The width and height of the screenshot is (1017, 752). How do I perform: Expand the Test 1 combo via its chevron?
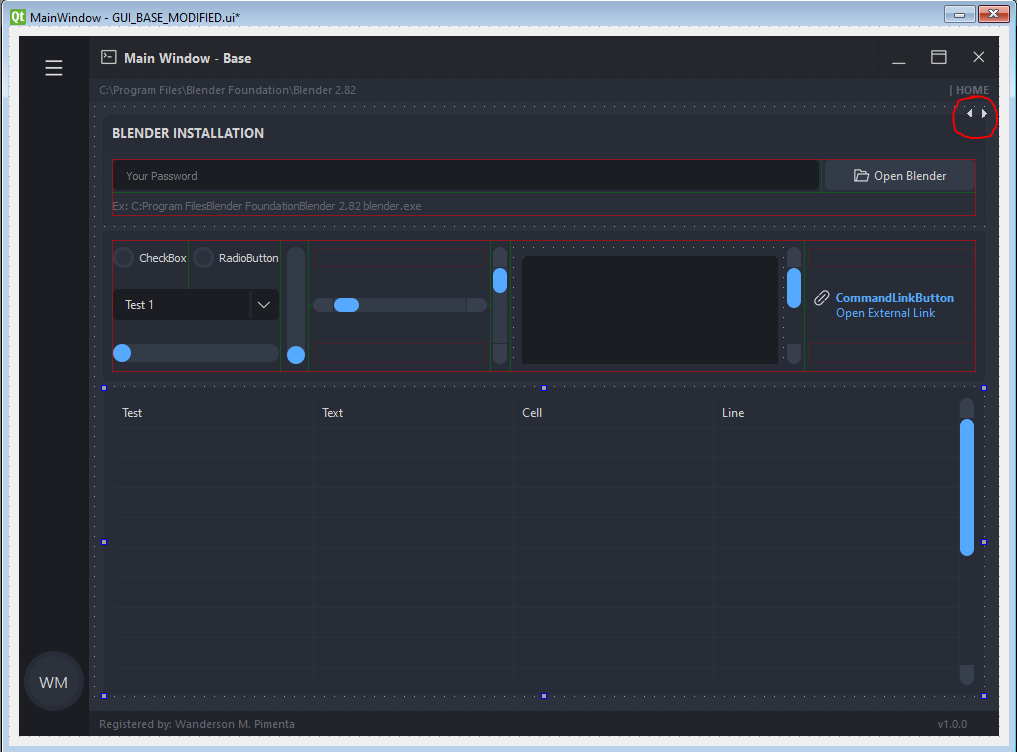(263, 304)
